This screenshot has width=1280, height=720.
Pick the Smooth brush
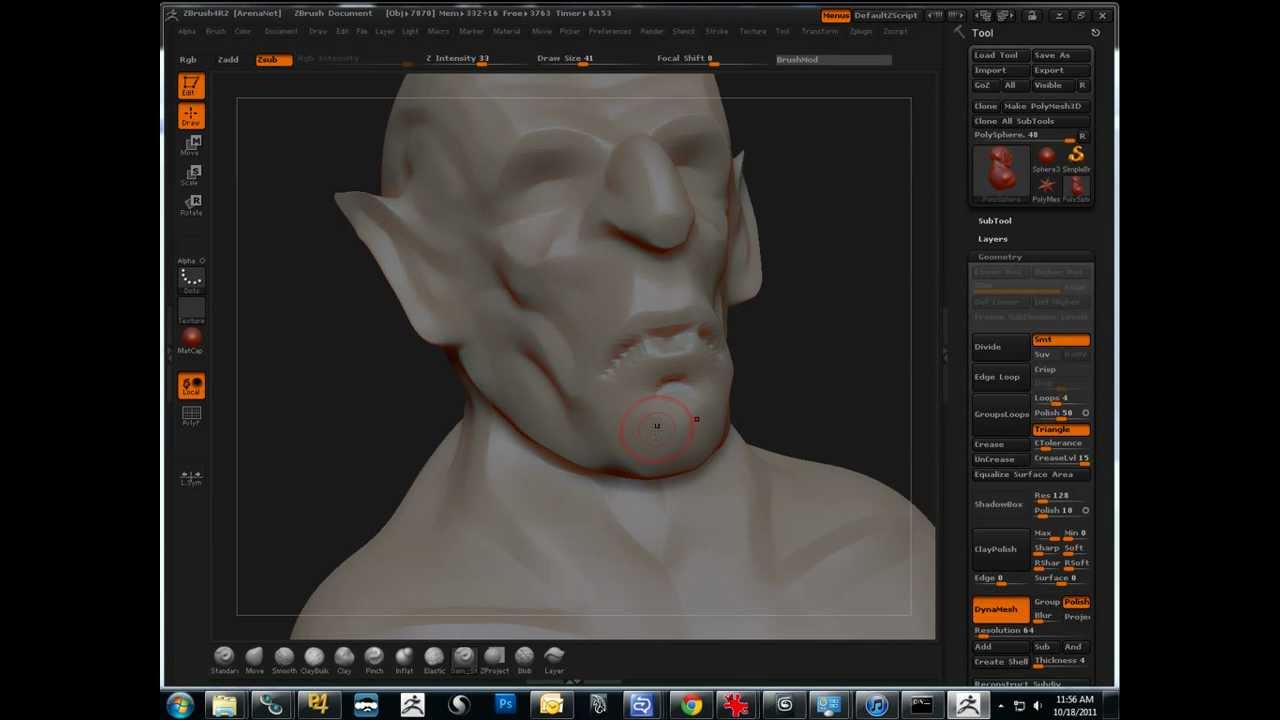coord(284,660)
